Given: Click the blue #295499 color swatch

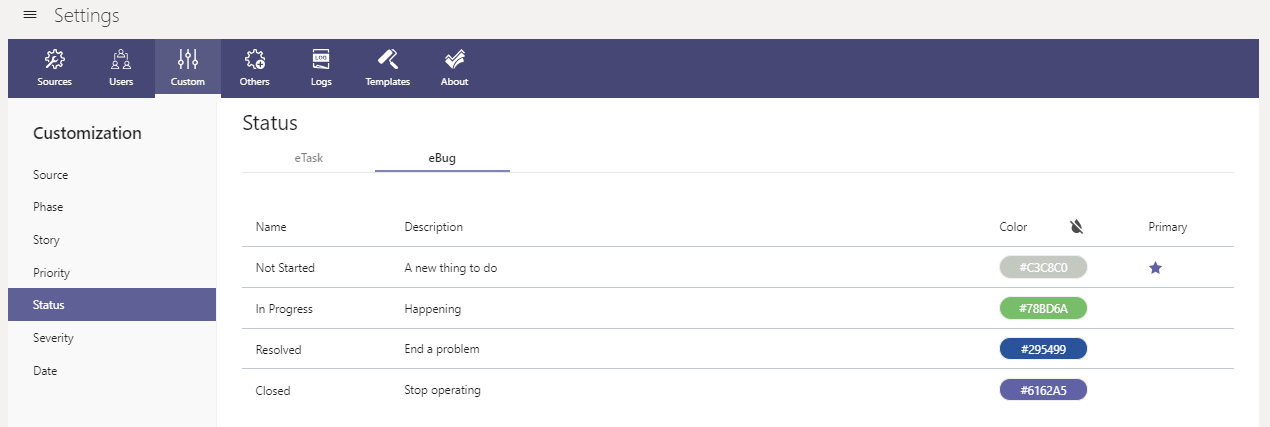Looking at the screenshot, I should click(x=1043, y=349).
